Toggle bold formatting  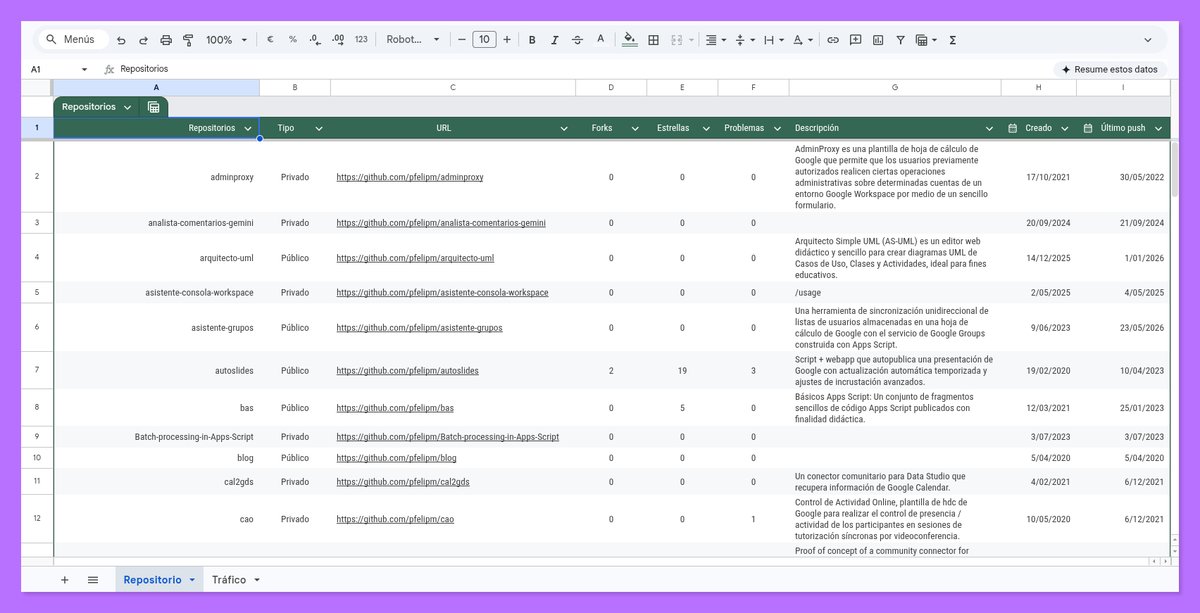coord(532,40)
